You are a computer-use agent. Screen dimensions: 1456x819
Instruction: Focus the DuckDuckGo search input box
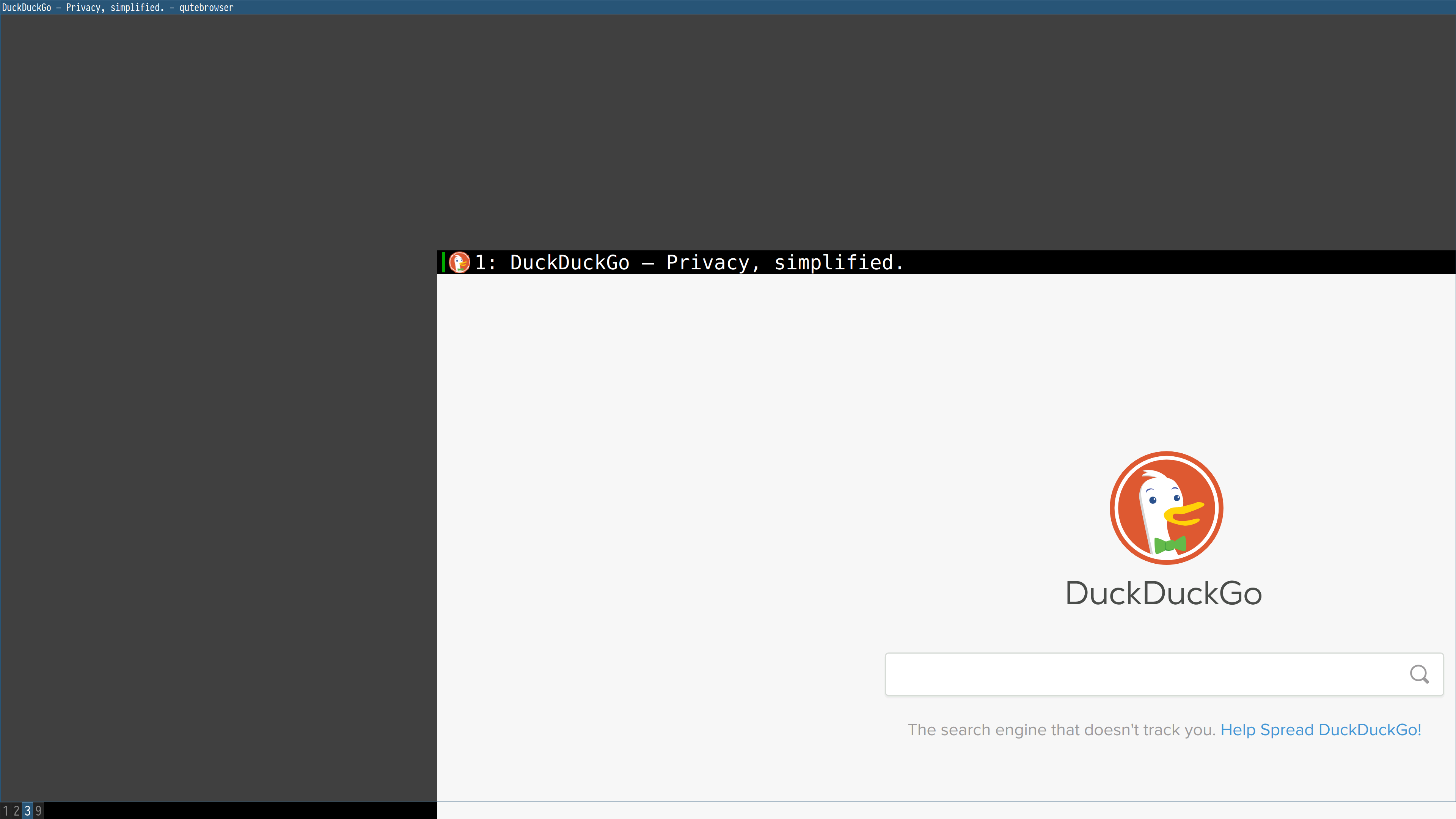point(1131,674)
